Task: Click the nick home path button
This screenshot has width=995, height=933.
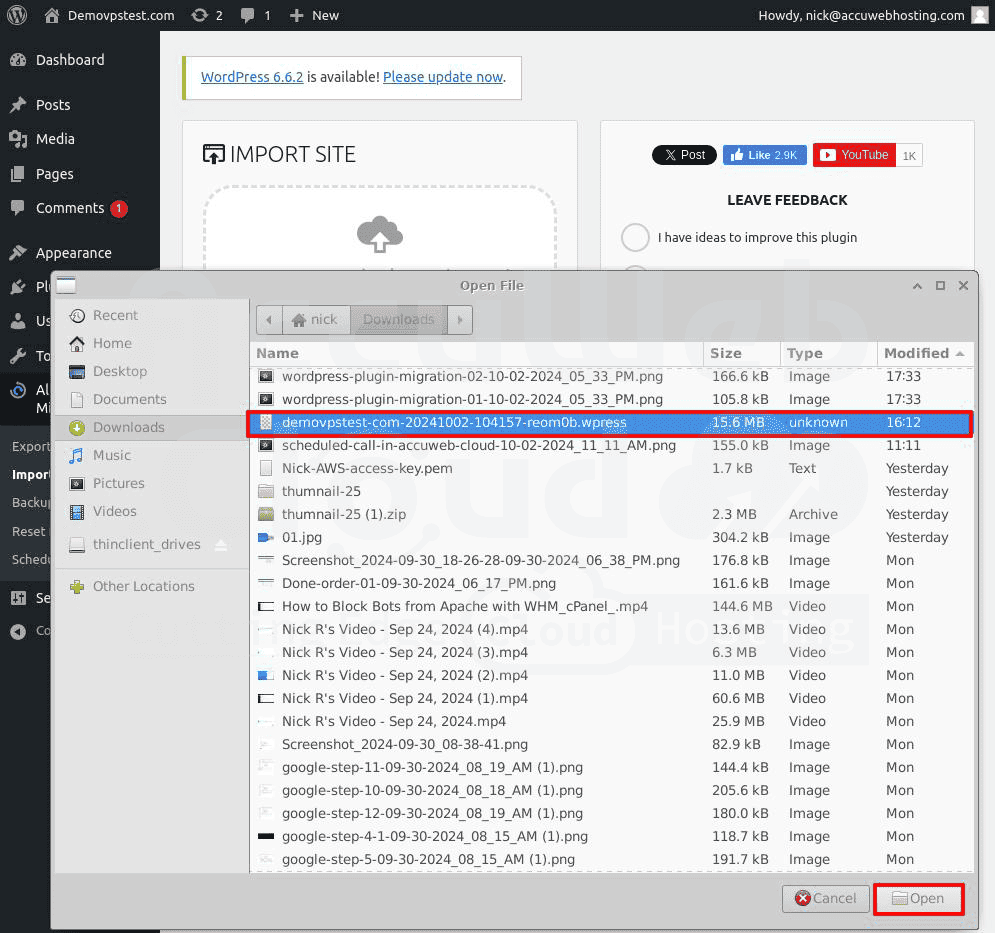Action: (x=315, y=320)
